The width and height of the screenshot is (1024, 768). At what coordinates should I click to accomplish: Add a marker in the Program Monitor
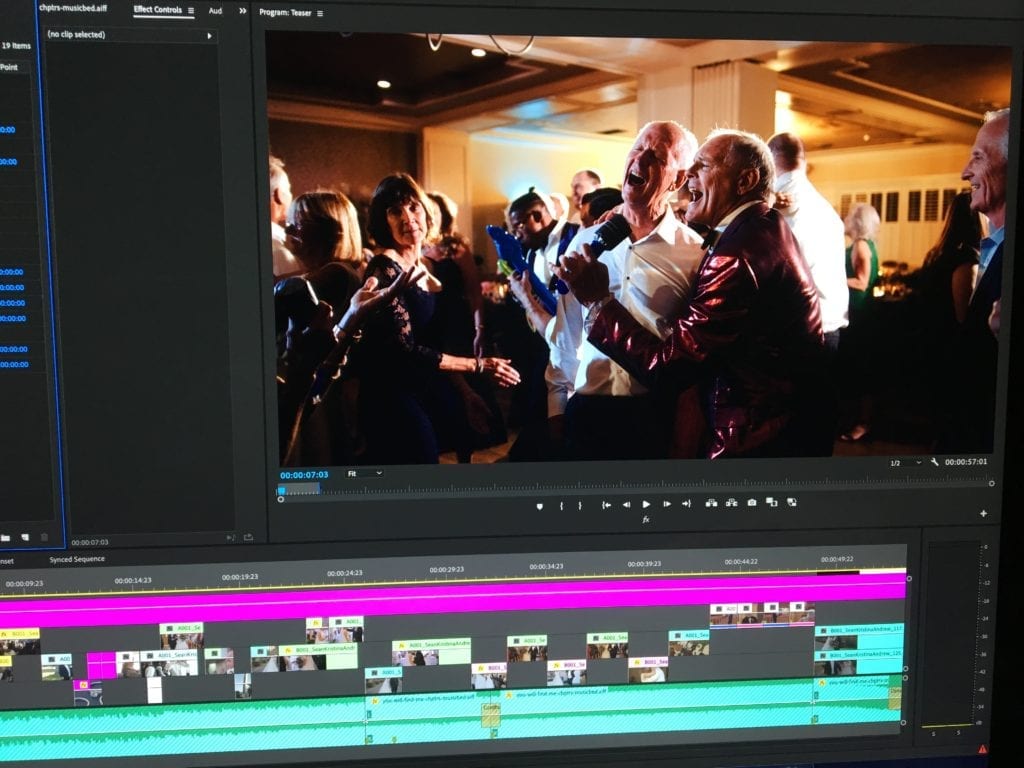[x=539, y=506]
